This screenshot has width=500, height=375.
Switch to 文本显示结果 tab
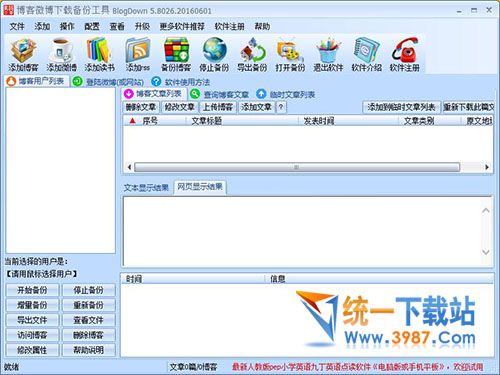coord(146,188)
